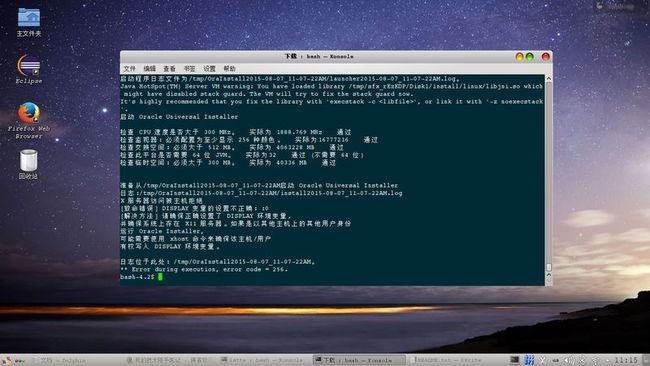Maximize Konsole with the green button
This screenshot has width=650, height=366.
(530, 56)
